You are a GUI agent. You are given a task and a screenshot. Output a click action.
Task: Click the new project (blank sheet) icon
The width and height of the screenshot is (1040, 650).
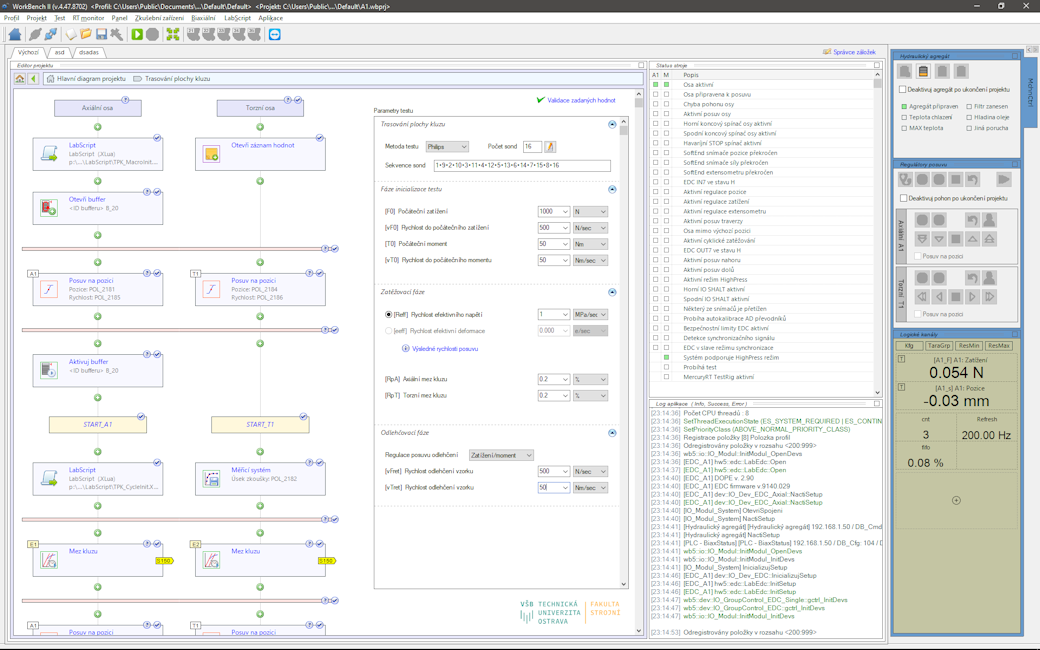[x=70, y=34]
